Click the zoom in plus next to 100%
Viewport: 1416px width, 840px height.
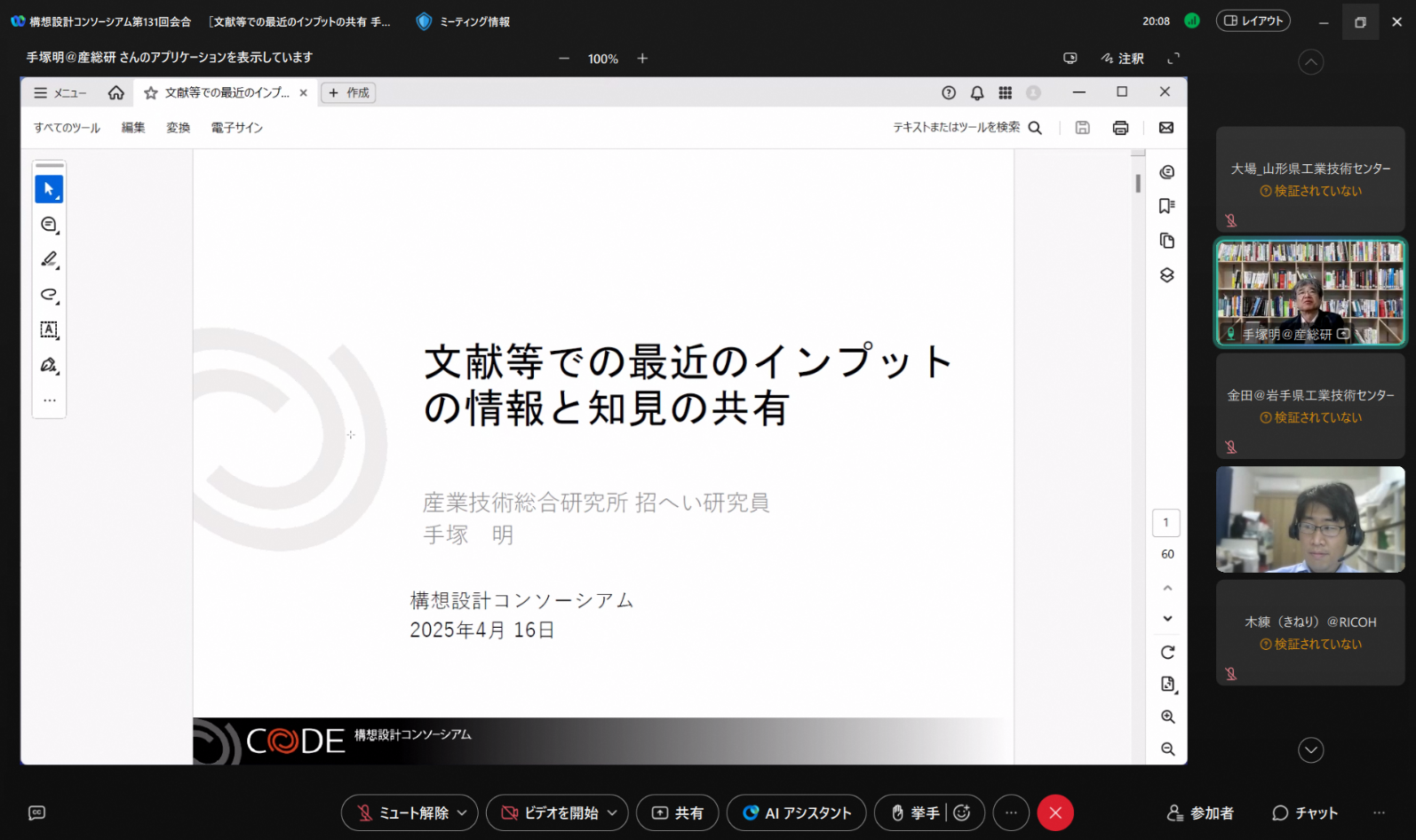[642, 59]
